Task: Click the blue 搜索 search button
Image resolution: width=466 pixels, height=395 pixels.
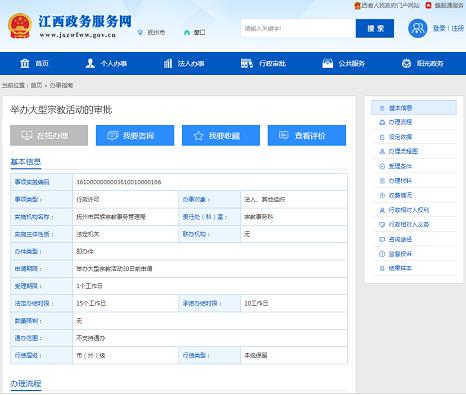Action: pyautogui.click(x=375, y=28)
